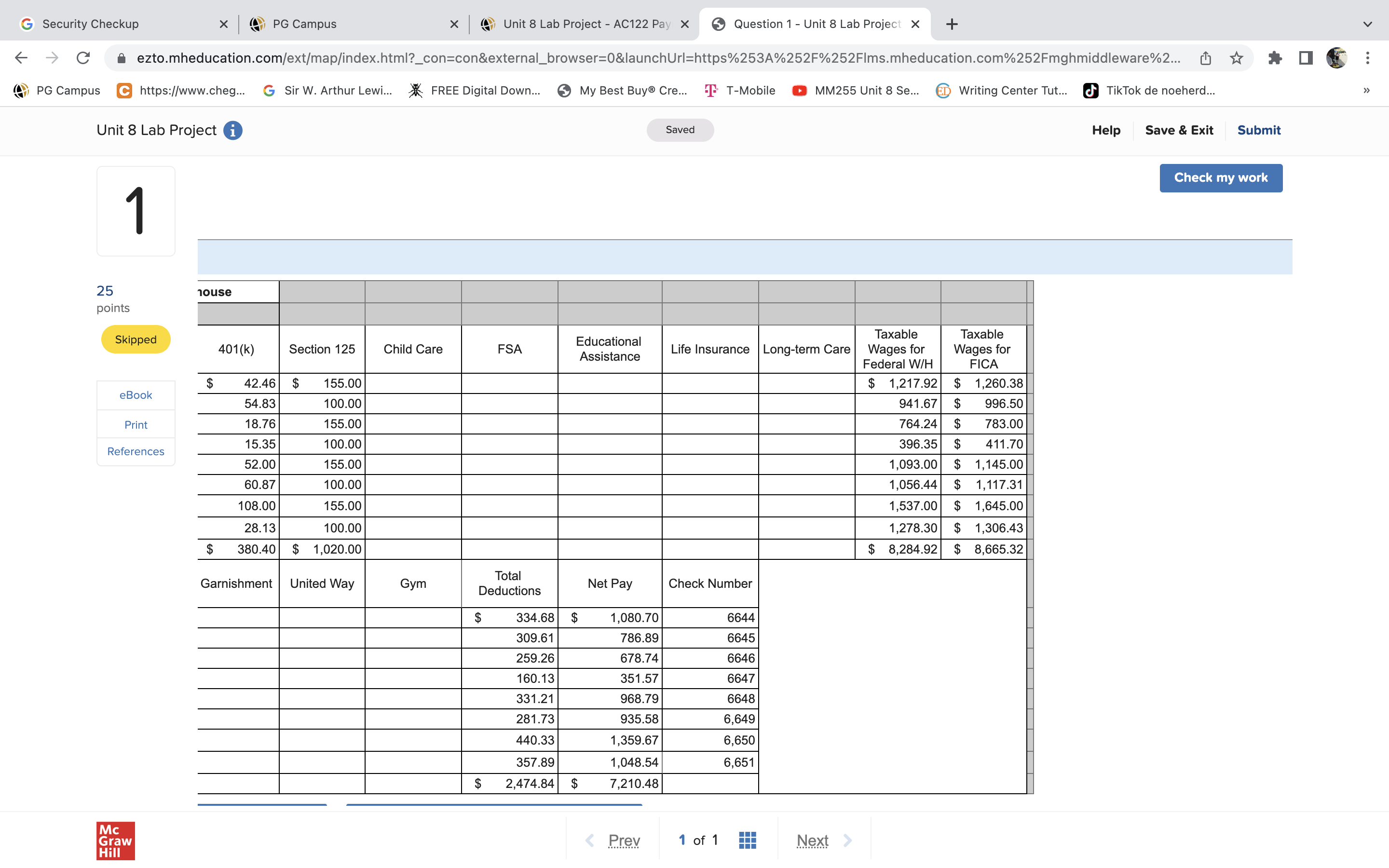
Task: Click the share page icon in address bar
Action: click(1205, 58)
